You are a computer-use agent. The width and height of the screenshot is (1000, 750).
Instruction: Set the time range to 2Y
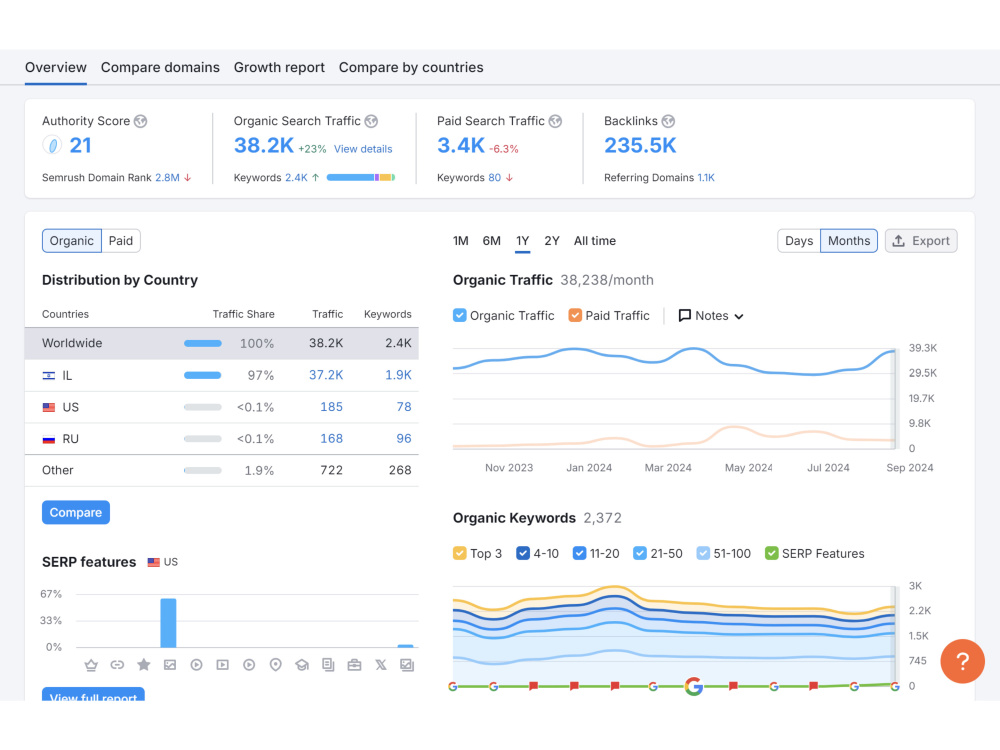tap(552, 241)
